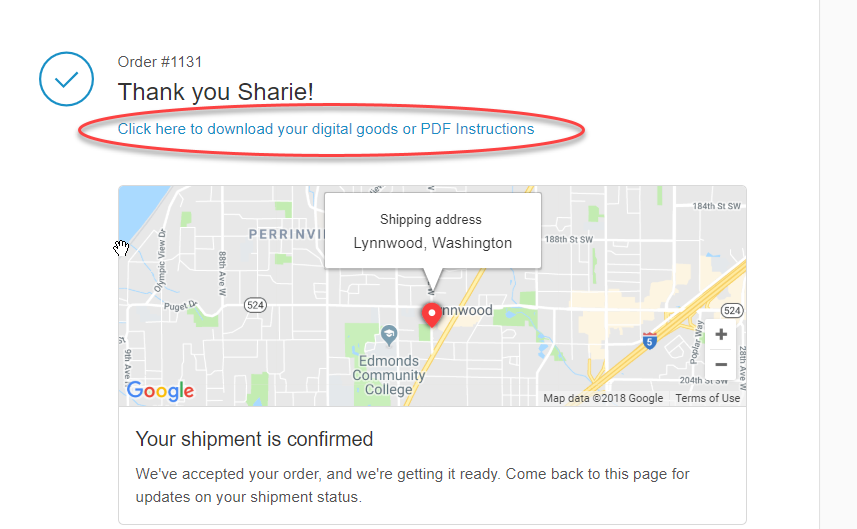Click the Order #1131 label
This screenshot has width=857, height=529.
click(160, 62)
